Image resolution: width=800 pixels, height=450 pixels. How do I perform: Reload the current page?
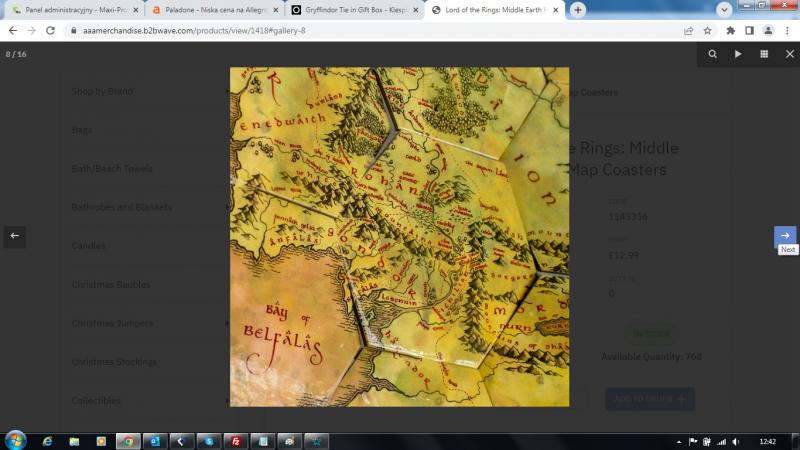[50, 31]
